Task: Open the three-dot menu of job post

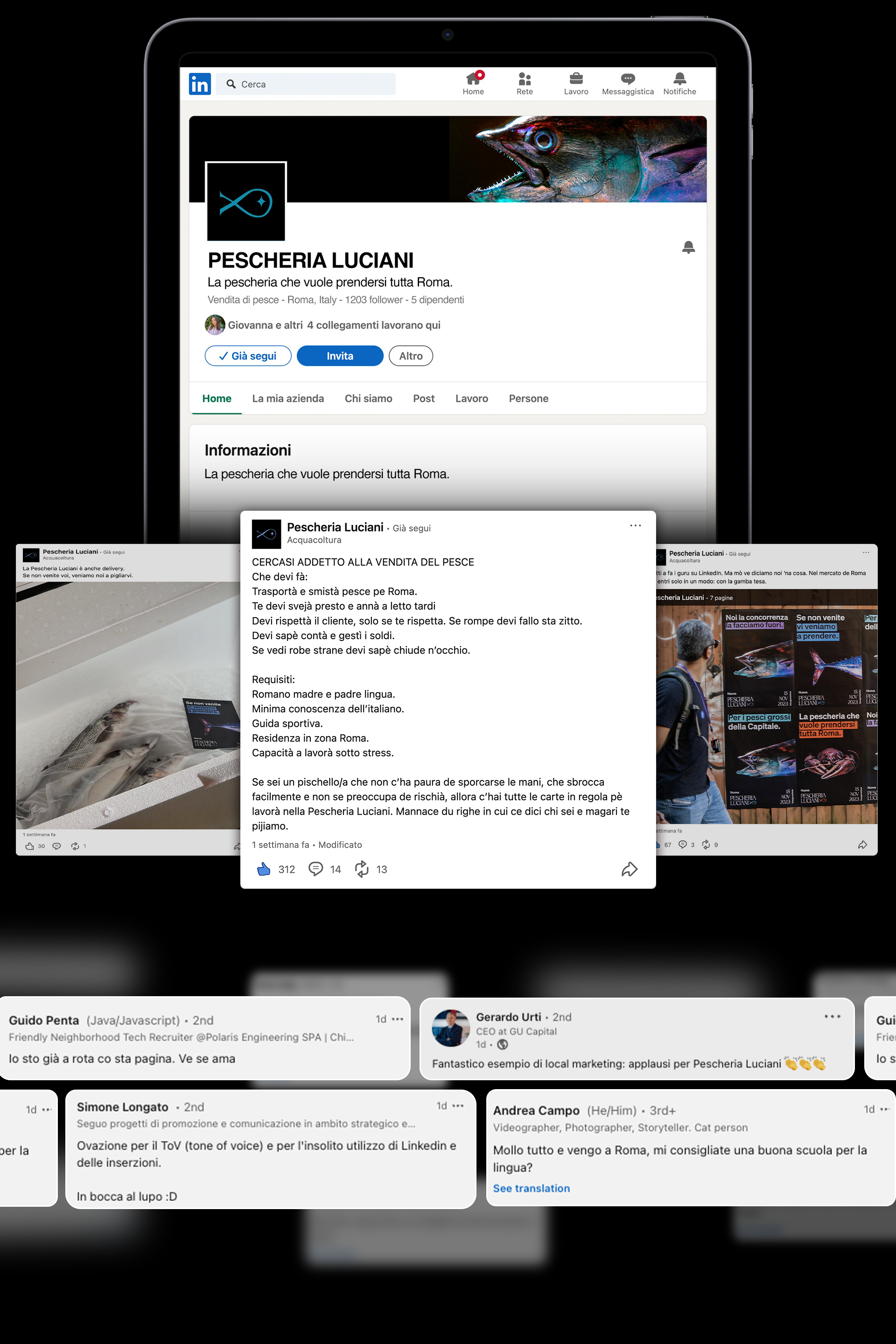Action: tap(636, 525)
